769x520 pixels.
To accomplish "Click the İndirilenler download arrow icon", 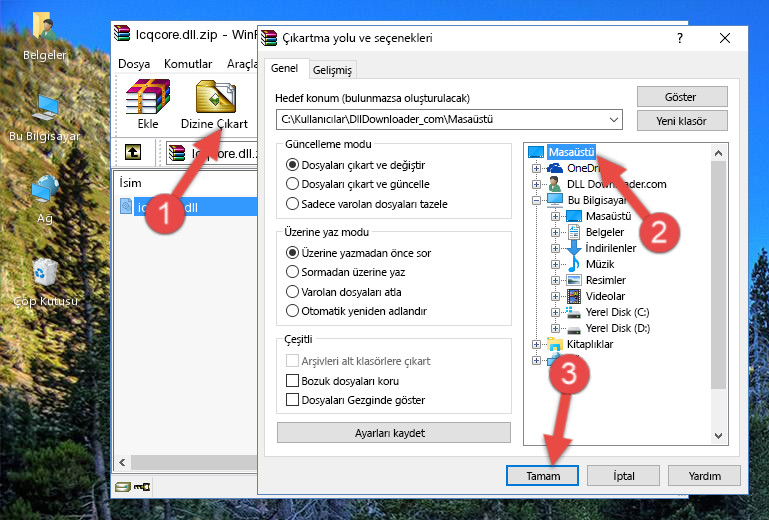I will pos(573,248).
